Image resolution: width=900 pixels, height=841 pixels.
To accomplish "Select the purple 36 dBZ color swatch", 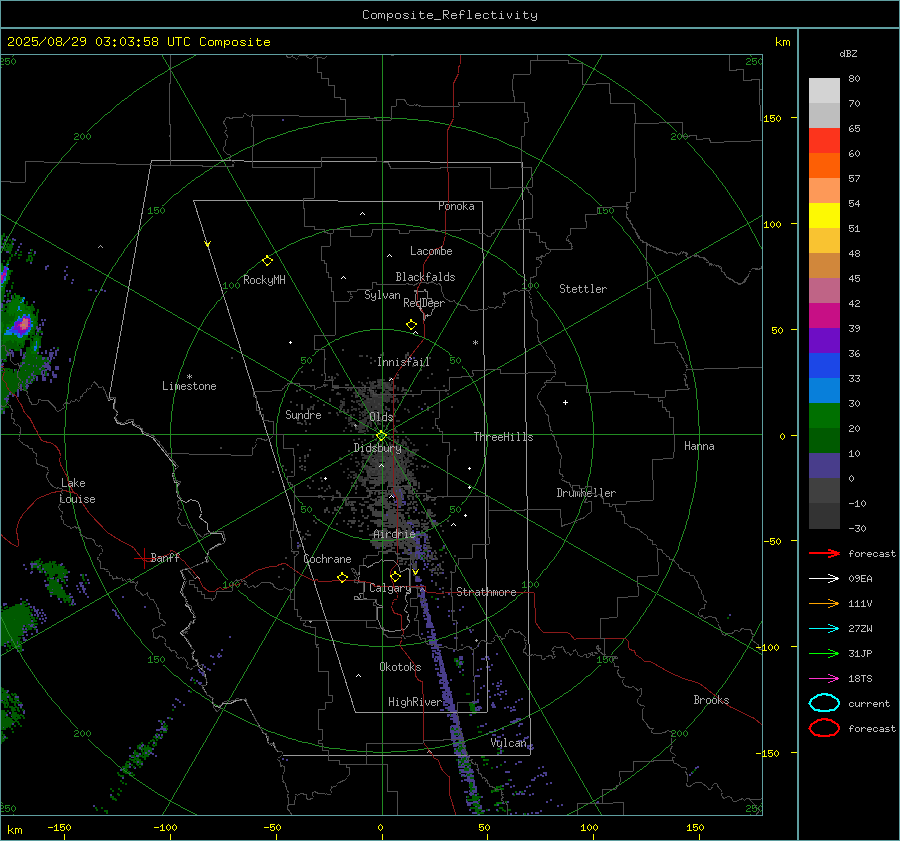I will coord(824,340).
